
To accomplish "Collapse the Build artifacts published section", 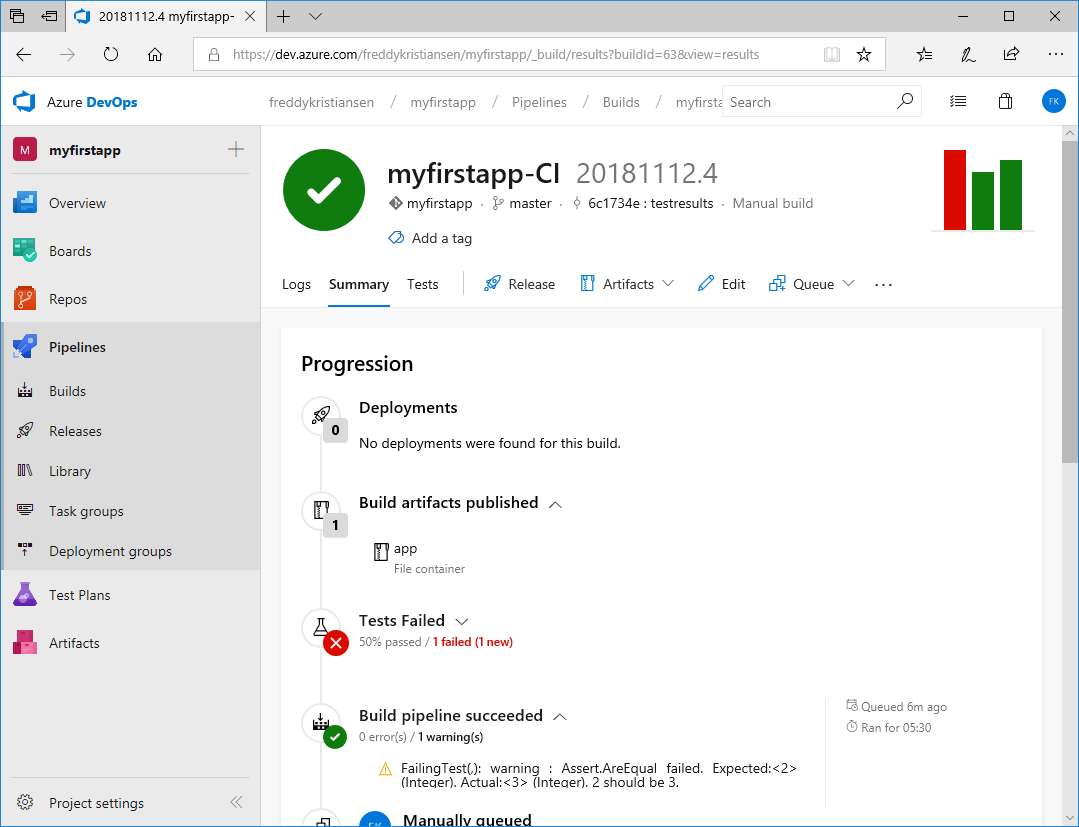I will click(556, 504).
